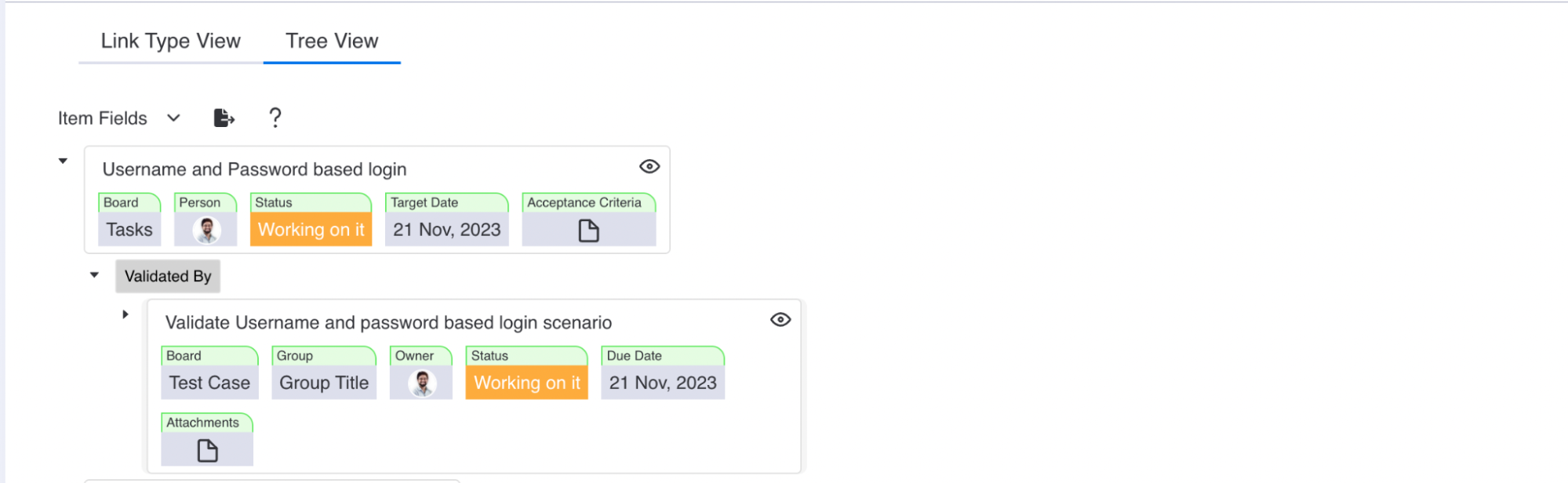Viewport: 1568px width, 483px height.
Task: Click orange Working on it status of login task
Action: tap(311, 231)
